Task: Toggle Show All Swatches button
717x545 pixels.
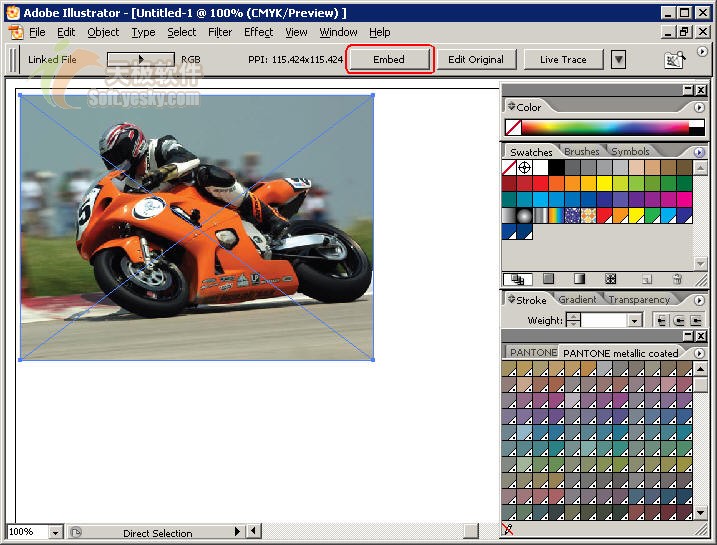Action: 516,279
